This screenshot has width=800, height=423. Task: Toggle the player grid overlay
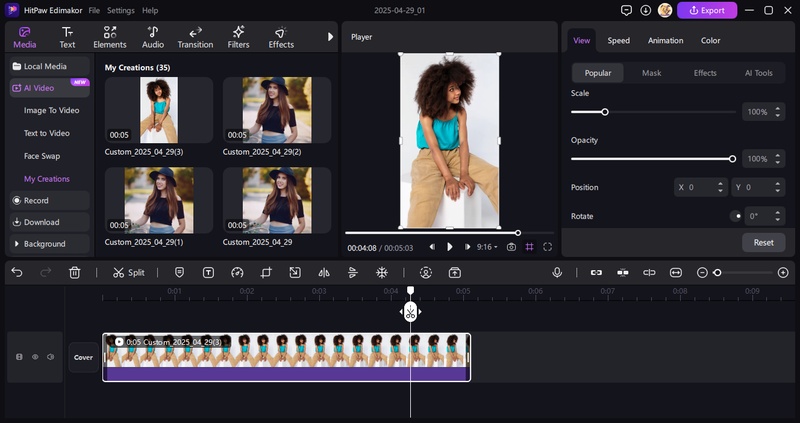[529, 247]
